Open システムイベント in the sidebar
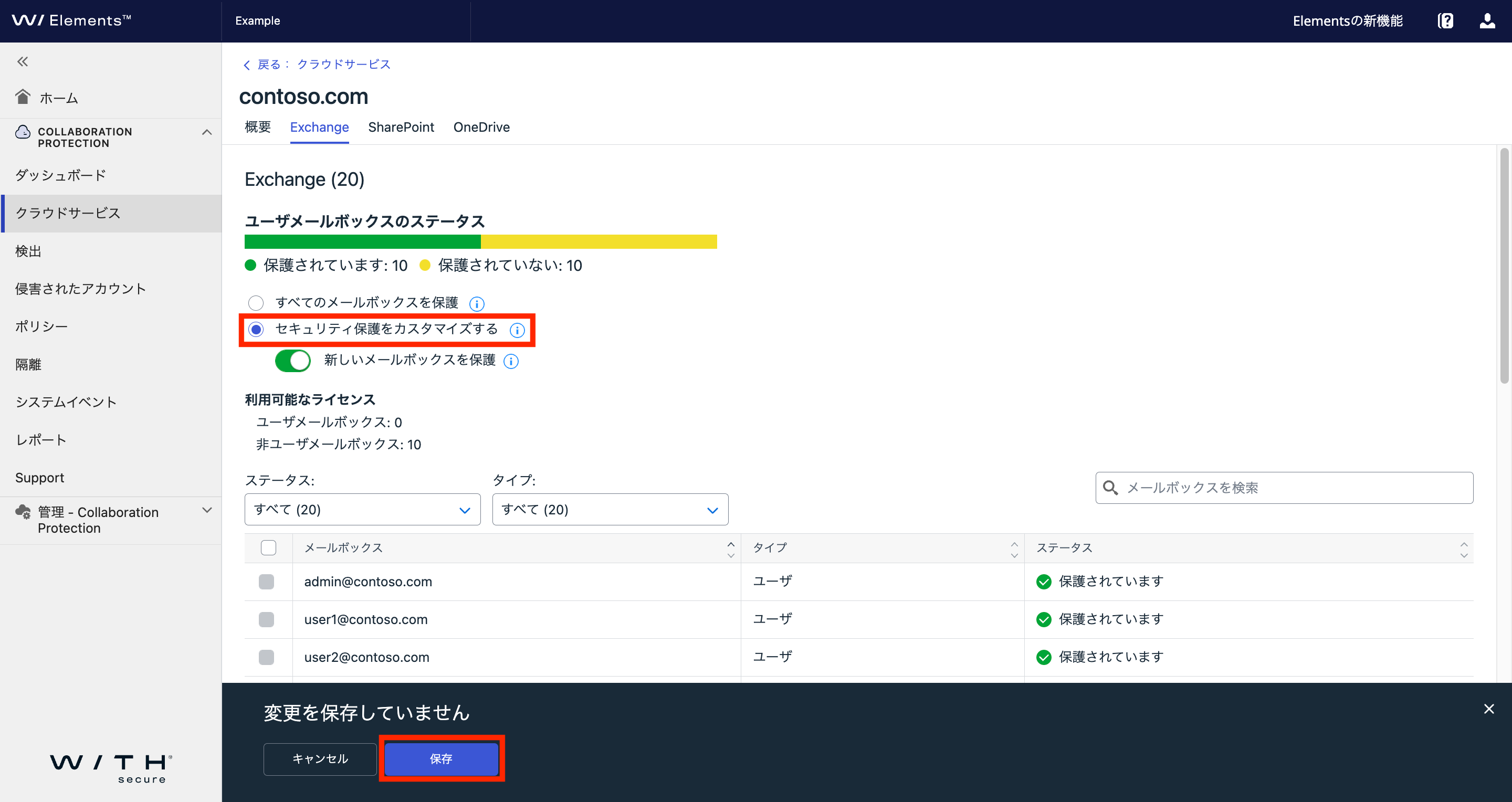 point(111,402)
